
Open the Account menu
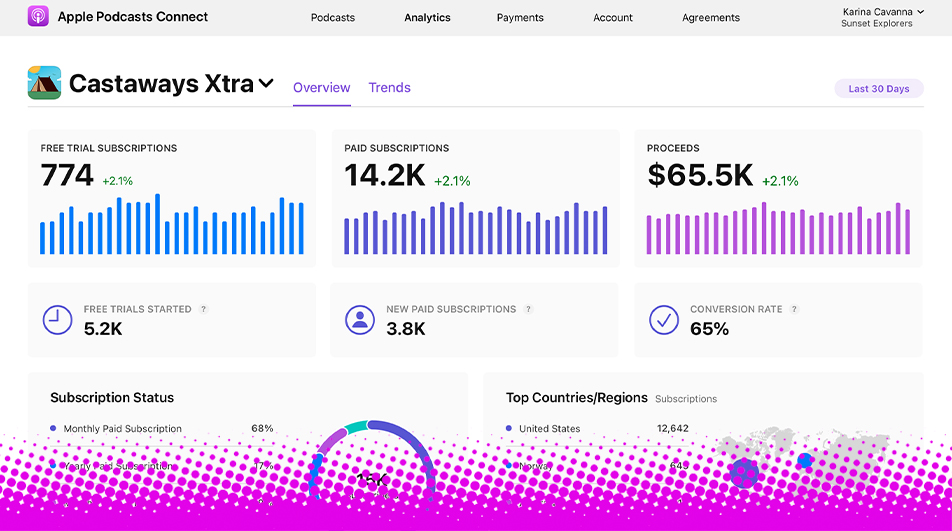613,18
